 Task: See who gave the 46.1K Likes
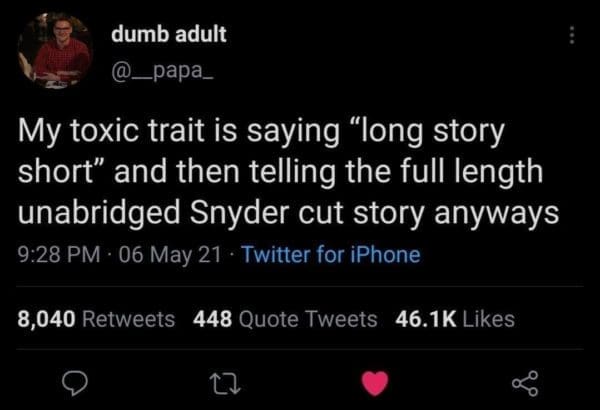(455, 319)
